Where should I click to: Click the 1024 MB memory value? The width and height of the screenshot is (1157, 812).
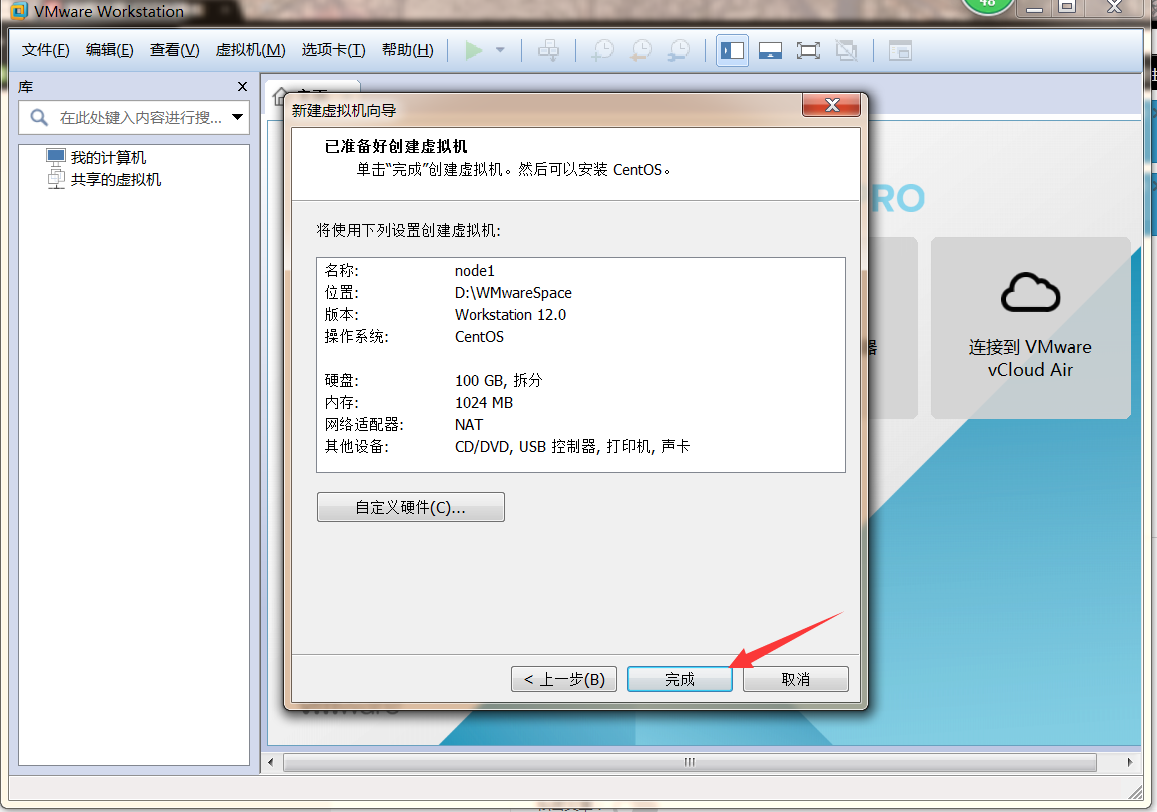[484, 402]
